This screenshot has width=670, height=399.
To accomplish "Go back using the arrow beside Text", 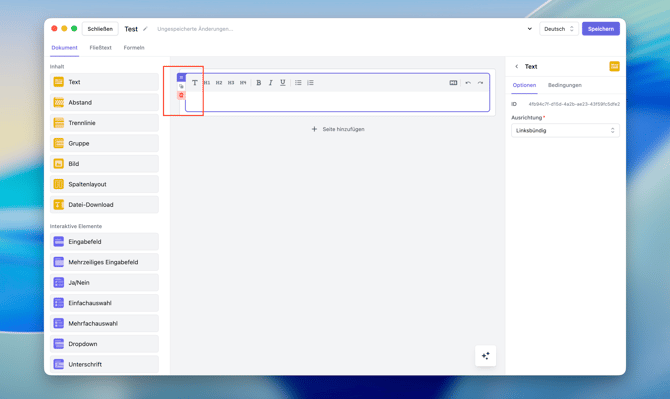I will click(517, 66).
